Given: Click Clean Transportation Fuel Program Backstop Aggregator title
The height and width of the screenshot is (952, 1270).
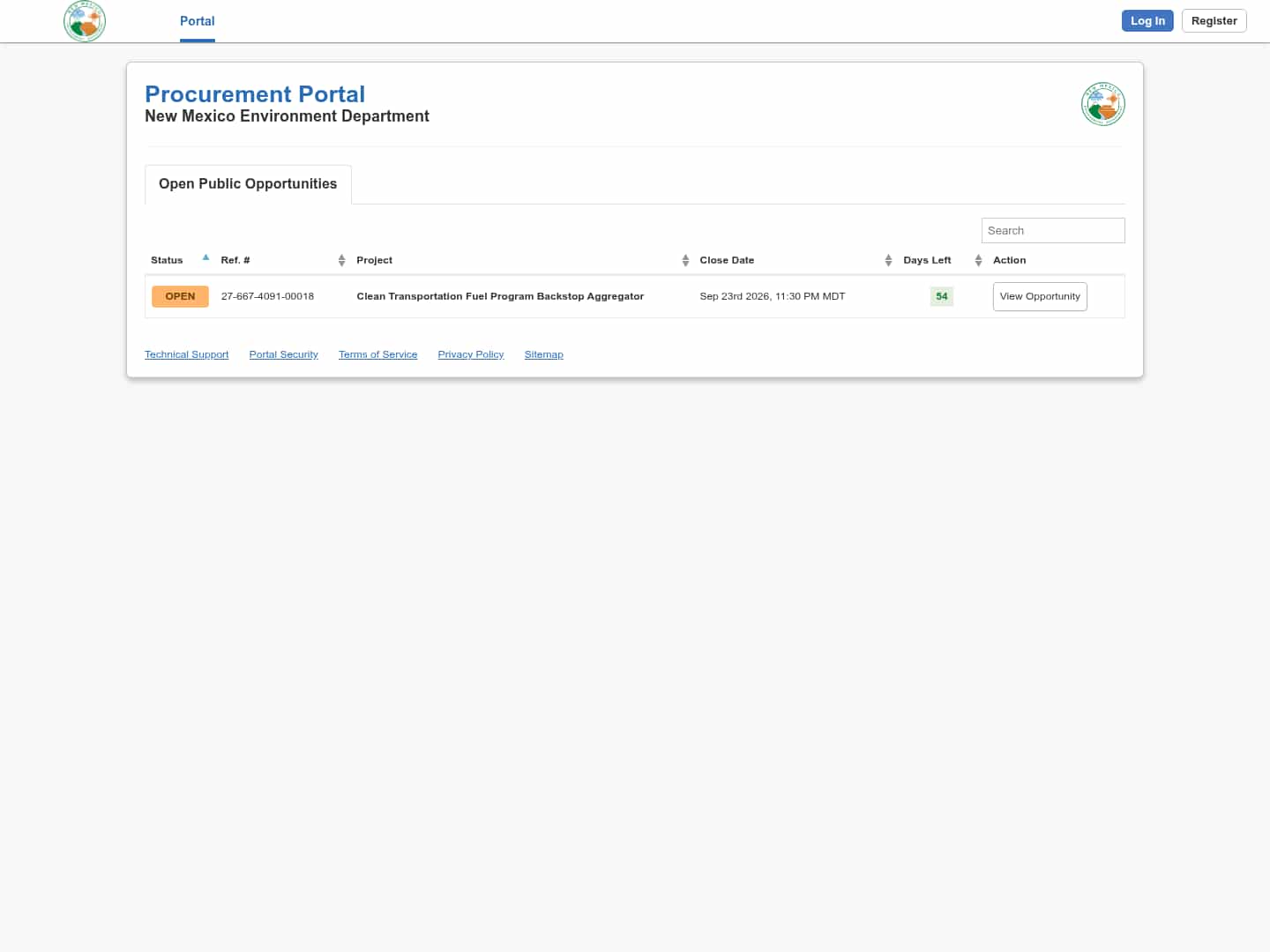Looking at the screenshot, I should point(500,296).
